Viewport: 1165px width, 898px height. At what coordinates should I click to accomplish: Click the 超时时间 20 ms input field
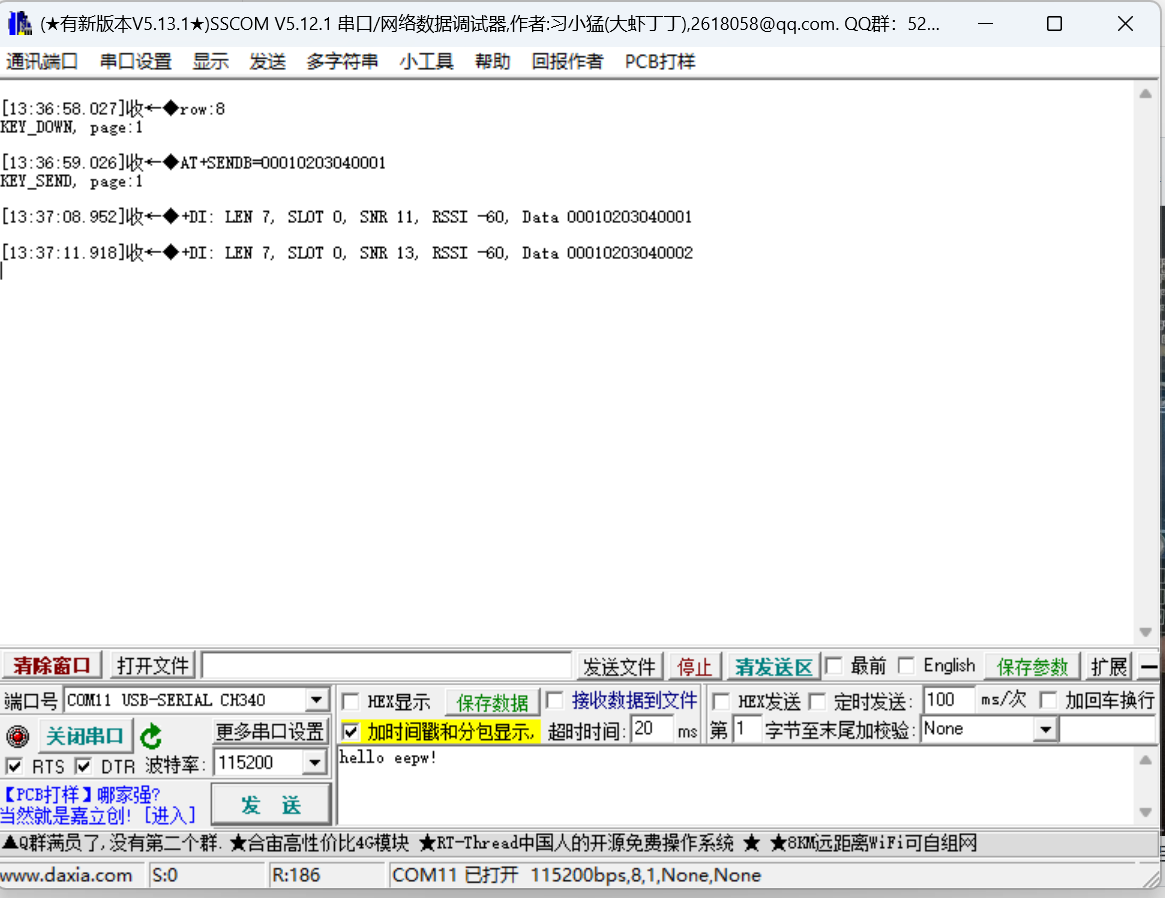pos(652,729)
